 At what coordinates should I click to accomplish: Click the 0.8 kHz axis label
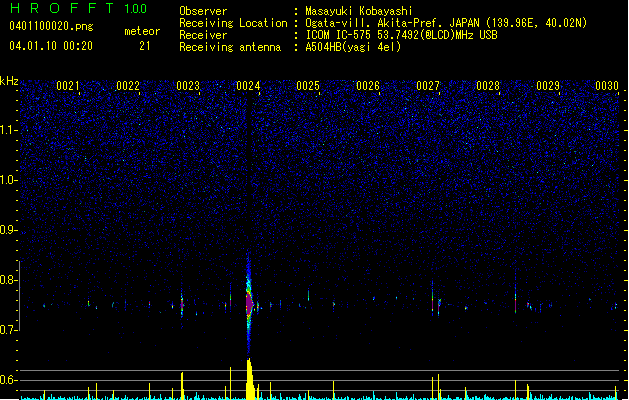click(9, 280)
